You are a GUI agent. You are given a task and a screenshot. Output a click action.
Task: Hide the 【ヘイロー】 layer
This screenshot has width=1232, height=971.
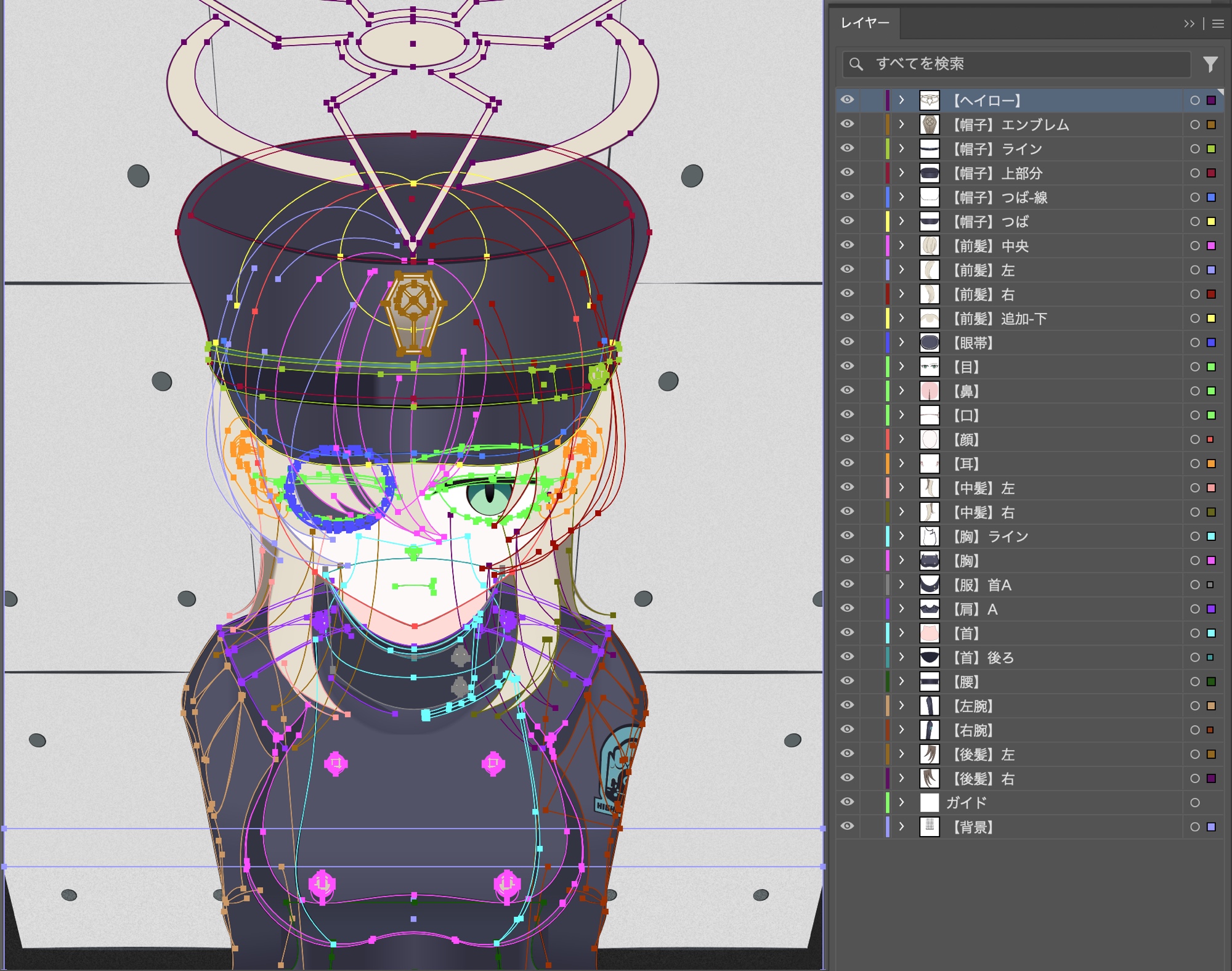click(x=848, y=100)
